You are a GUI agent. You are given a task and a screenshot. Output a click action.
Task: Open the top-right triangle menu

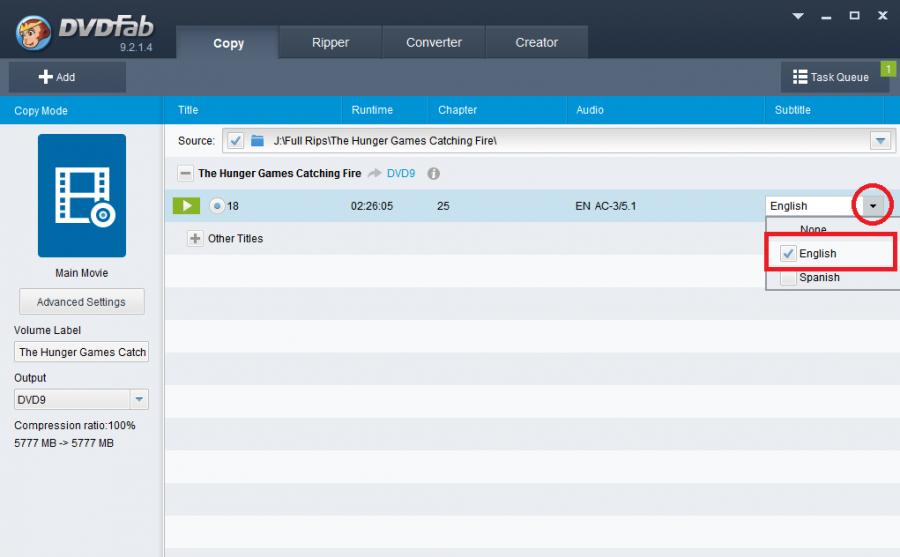coord(798,16)
